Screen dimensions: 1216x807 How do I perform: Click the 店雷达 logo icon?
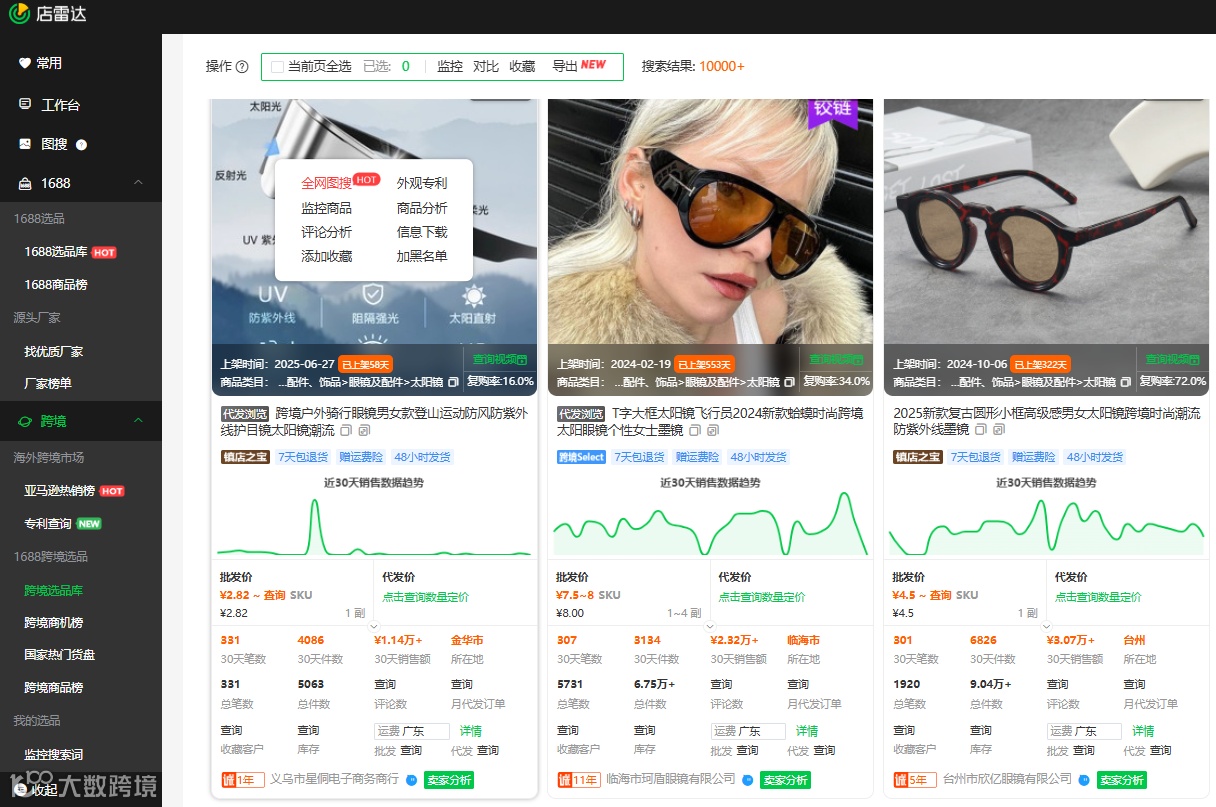(19, 13)
